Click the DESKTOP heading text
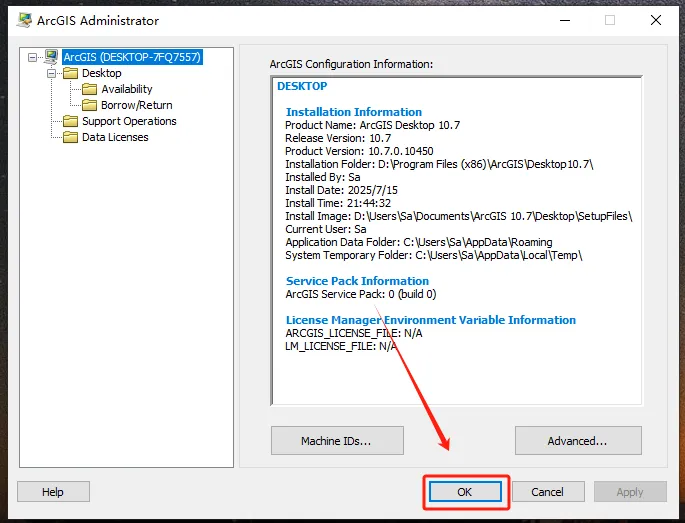The width and height of the screenshot is (685, 523). click(302, 86)
